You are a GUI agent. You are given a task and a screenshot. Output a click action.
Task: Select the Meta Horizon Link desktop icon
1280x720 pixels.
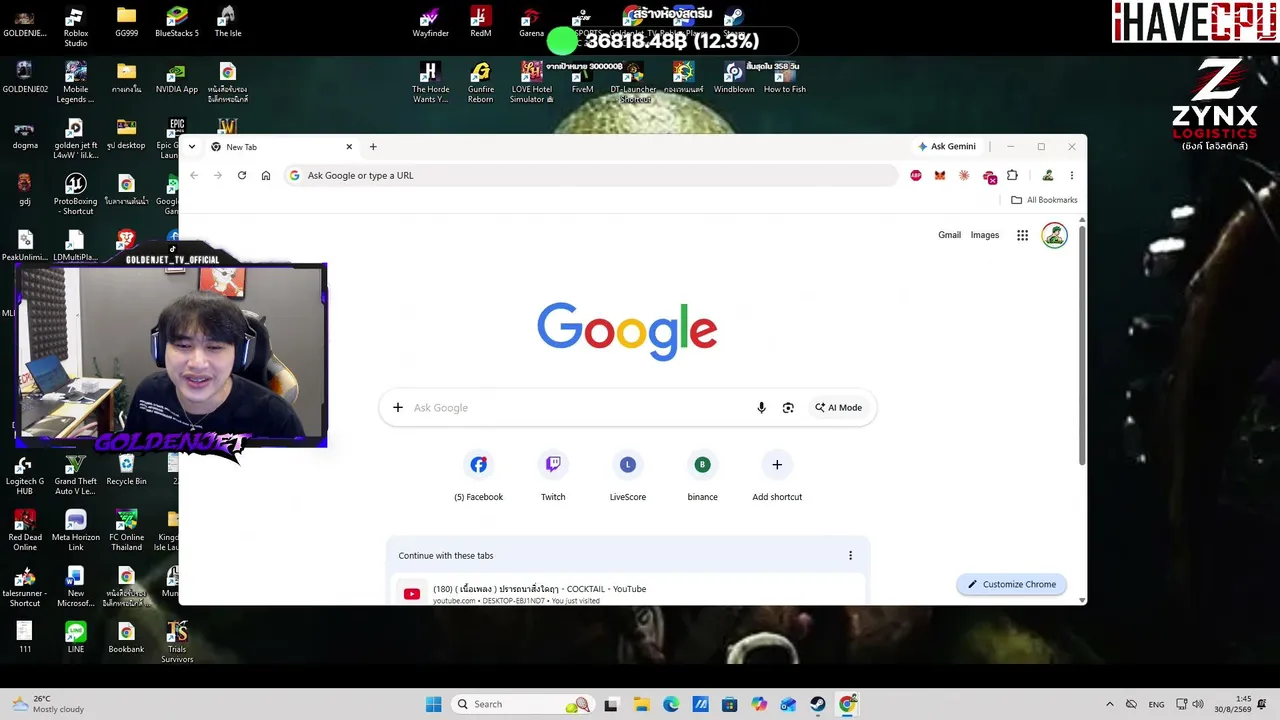point(76,531)
